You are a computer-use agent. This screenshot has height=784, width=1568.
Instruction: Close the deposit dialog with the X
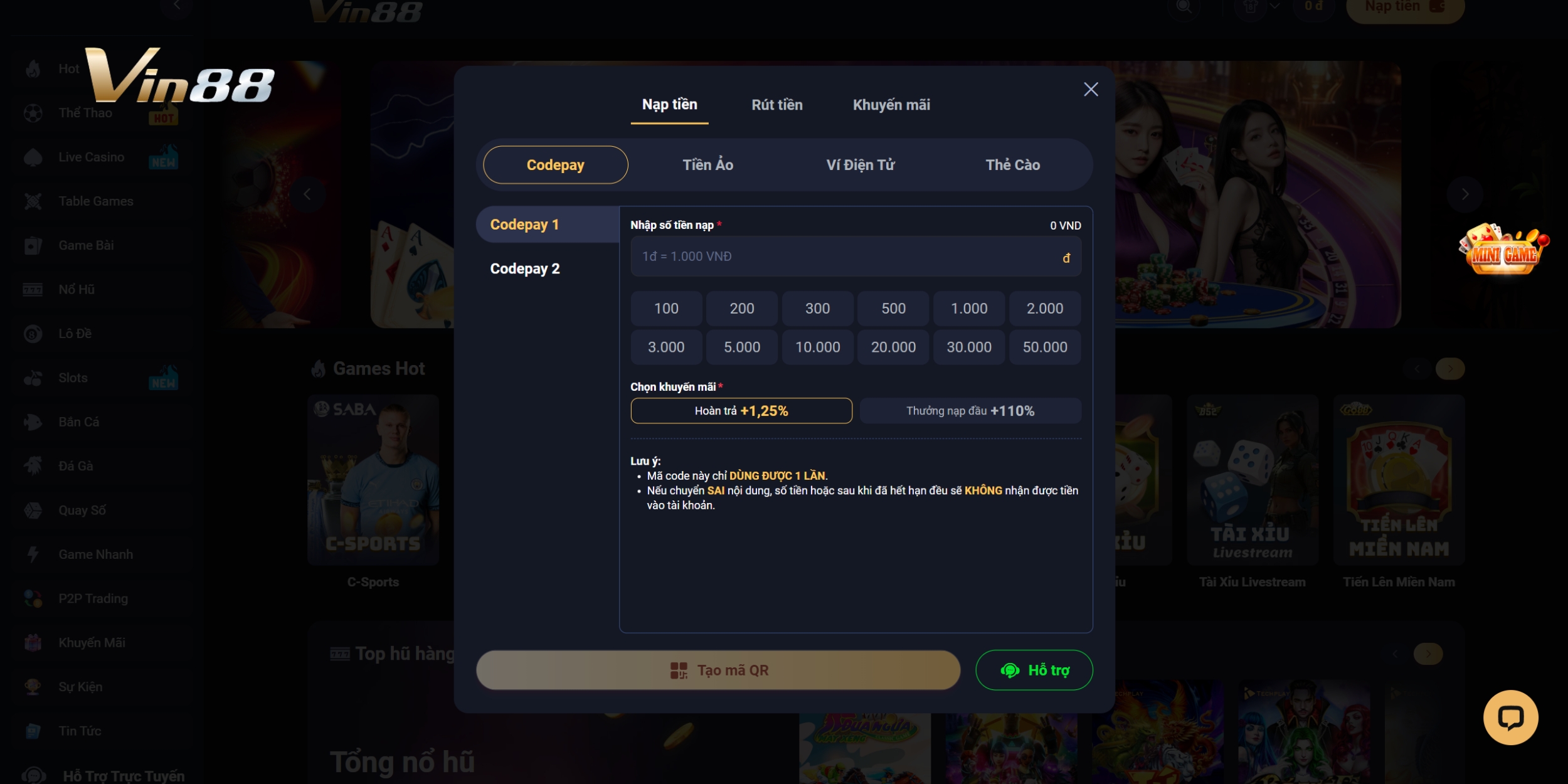1091,89
